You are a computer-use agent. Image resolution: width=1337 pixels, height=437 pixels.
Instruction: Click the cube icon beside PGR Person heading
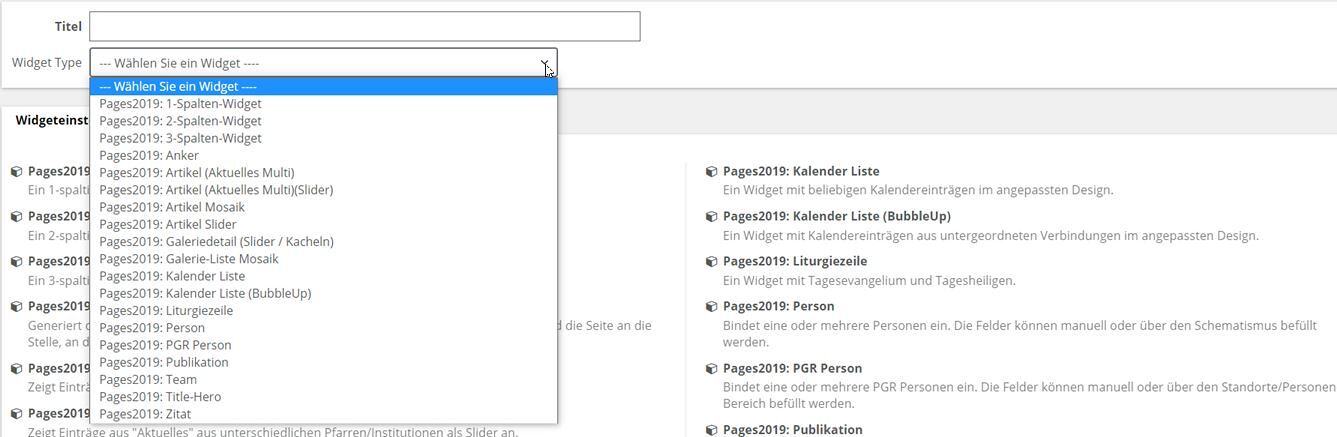click(712, 369)
